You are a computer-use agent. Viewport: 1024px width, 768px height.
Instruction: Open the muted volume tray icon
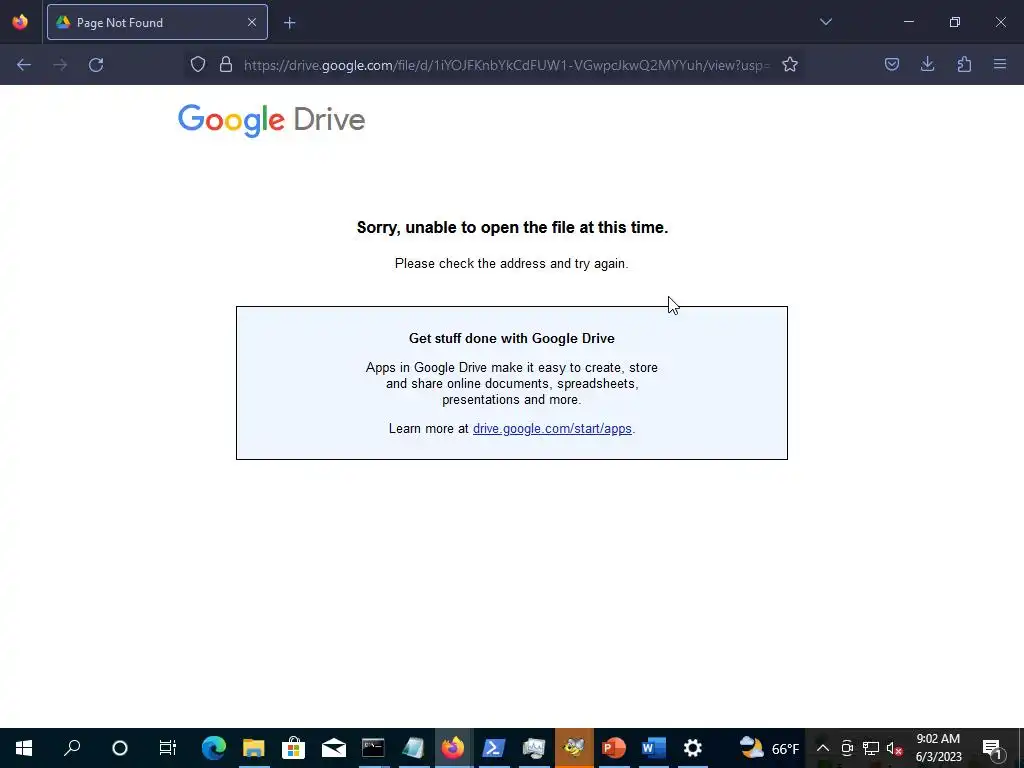click(x=895, y=748)
